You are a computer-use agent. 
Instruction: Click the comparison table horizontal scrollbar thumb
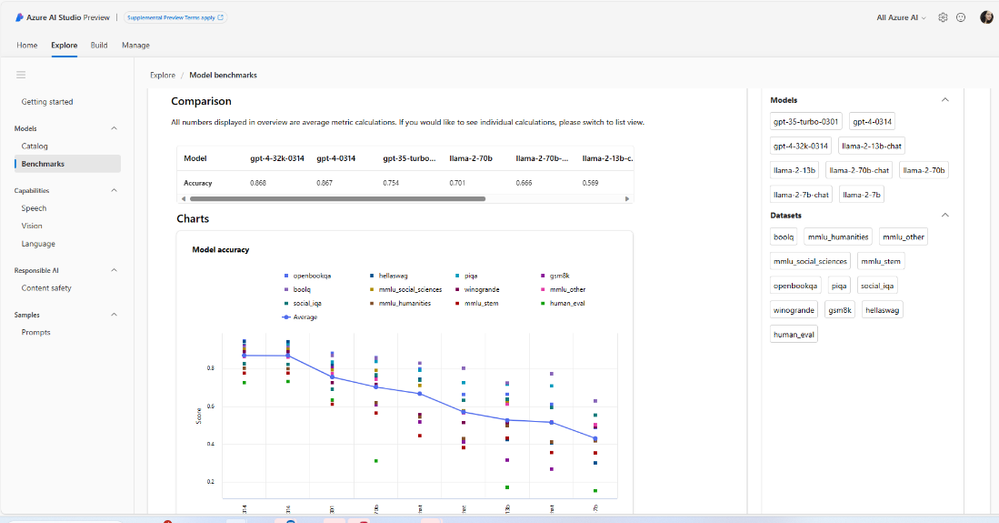click(338, 199)
